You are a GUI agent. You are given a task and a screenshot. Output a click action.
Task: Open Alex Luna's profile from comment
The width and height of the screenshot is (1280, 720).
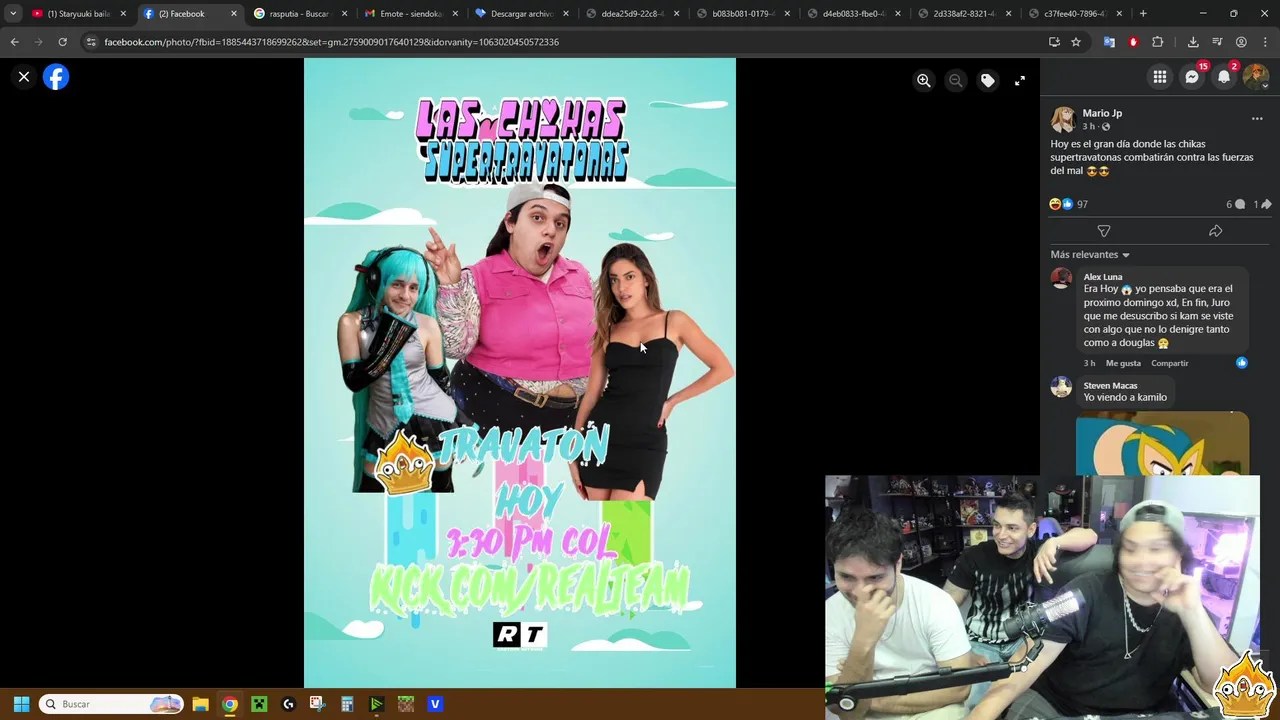[1103, 277]
